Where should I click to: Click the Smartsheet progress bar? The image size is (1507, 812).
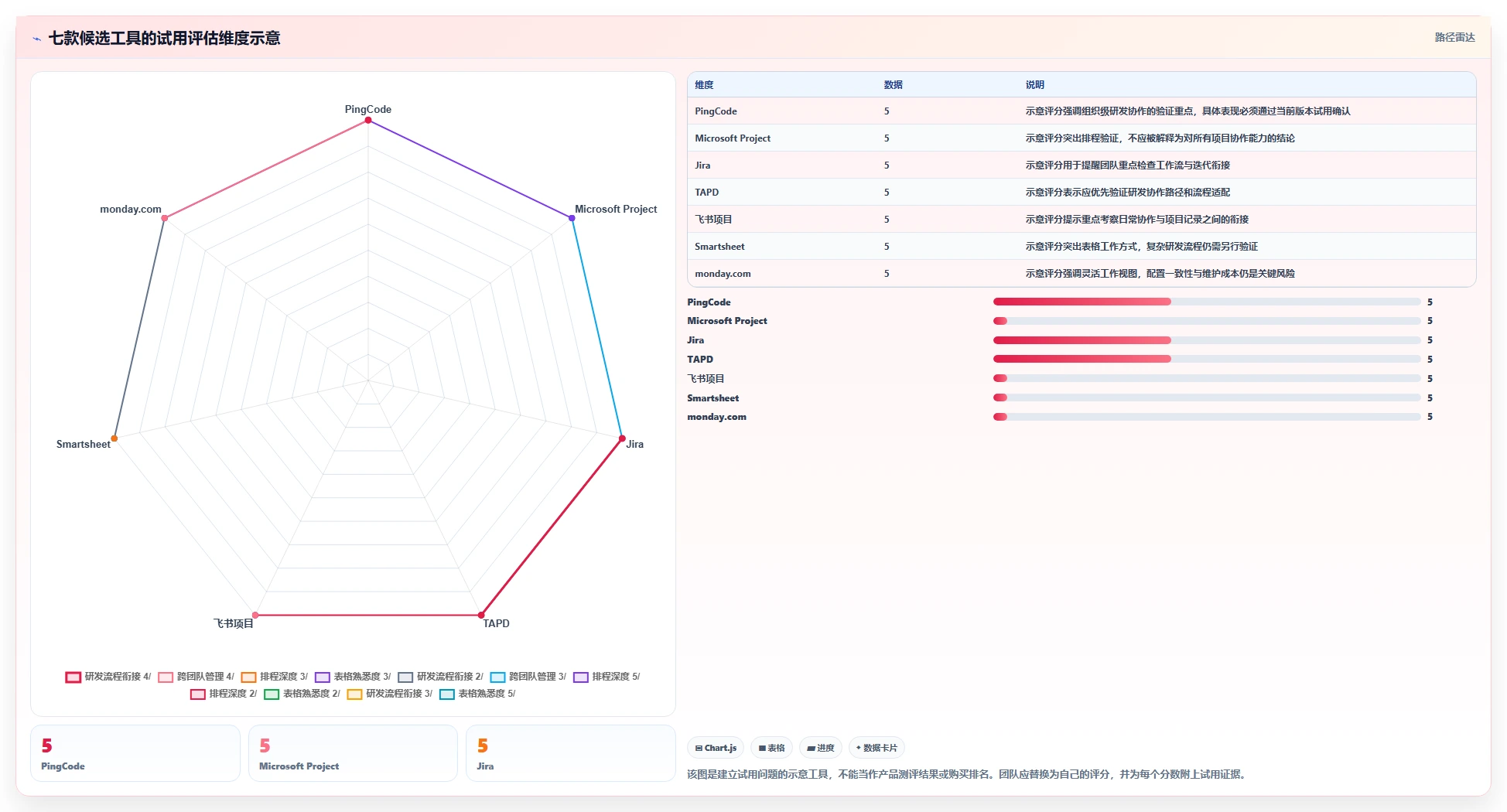pyautogui.click(x=1207, y=397)
